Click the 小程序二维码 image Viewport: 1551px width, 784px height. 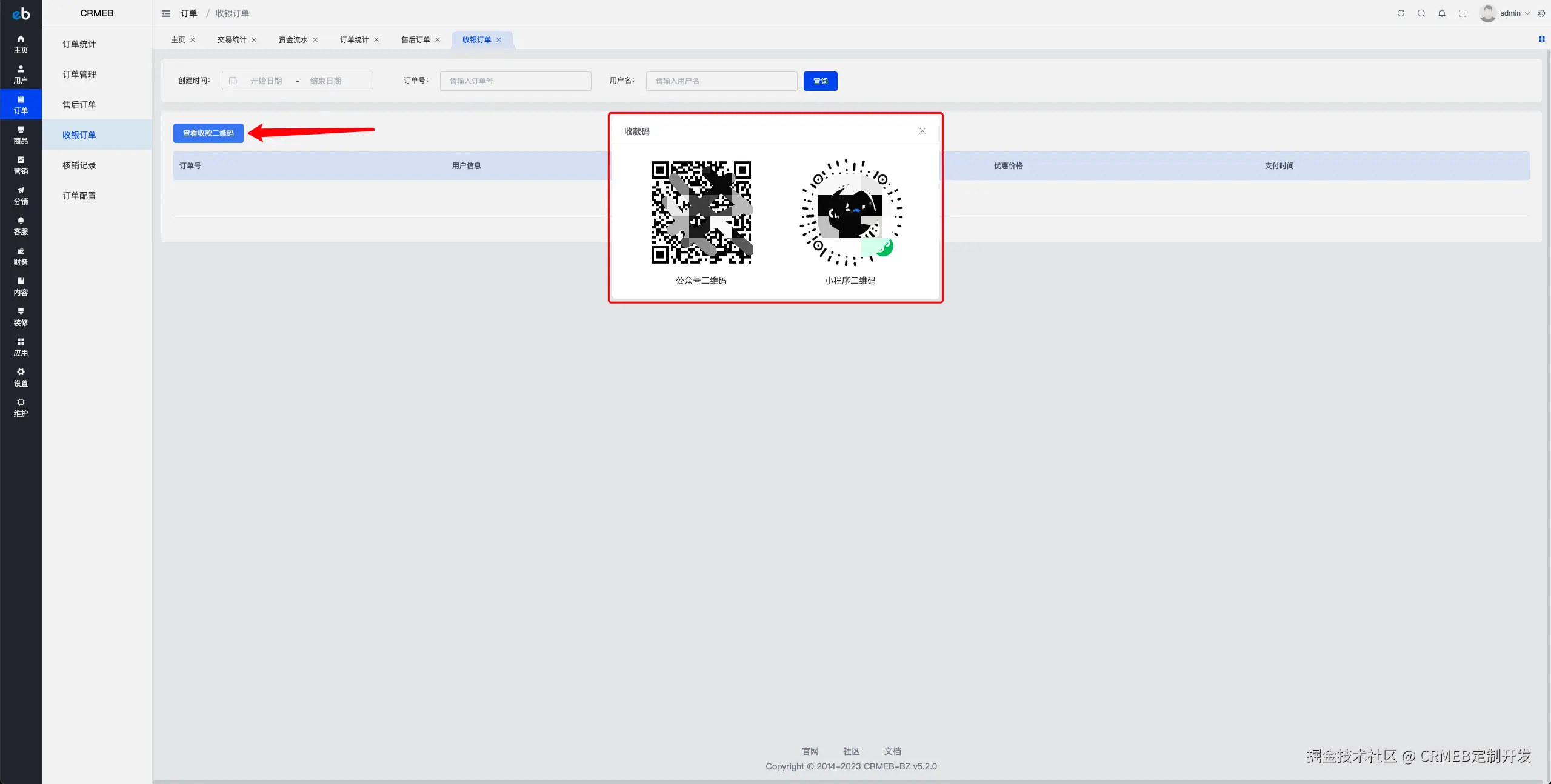[x=850, y=213]
